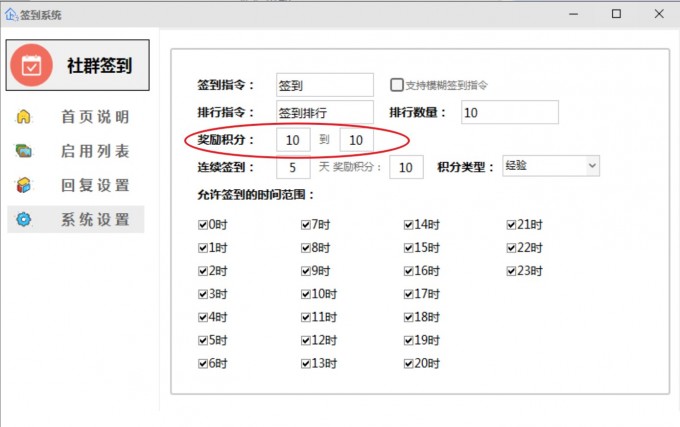This screenshot has height=427, width=680.
Task: Uncheck the 12时 checkbox
Action: tap(305, 340)
